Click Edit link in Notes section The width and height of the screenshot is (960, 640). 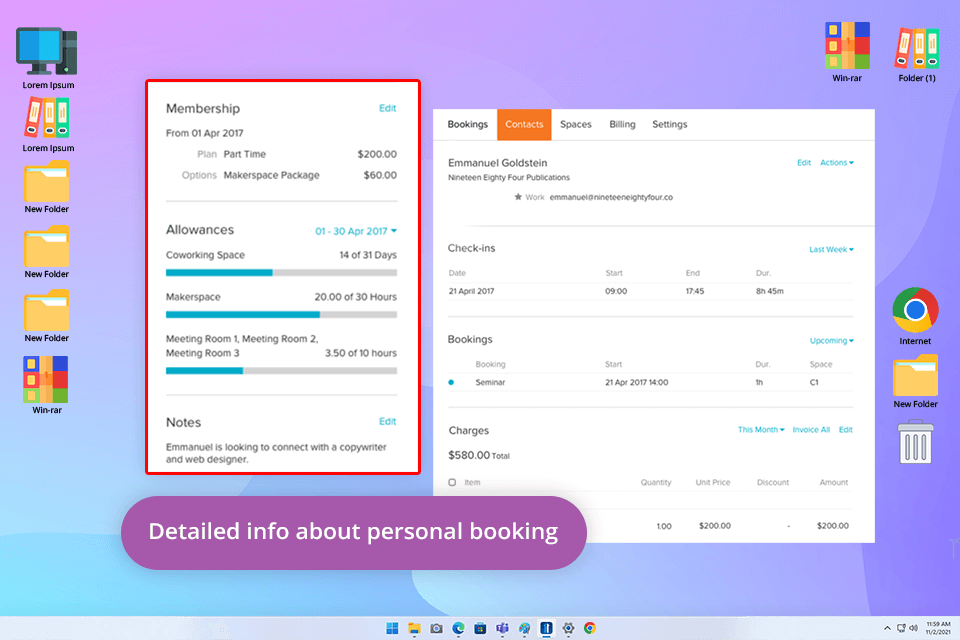click(388, 421)
